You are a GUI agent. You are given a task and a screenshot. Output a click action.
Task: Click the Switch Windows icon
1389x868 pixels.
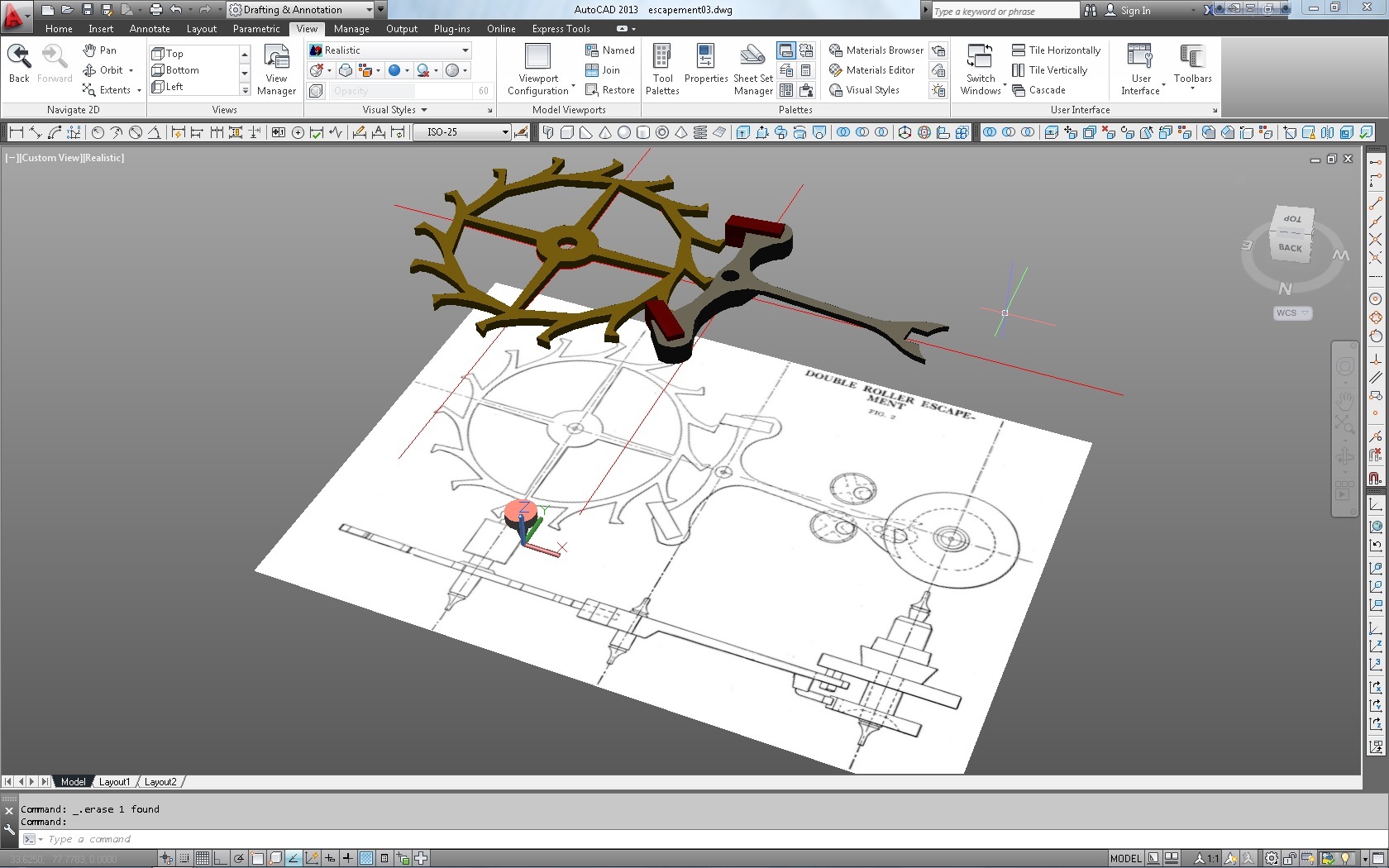981,70
